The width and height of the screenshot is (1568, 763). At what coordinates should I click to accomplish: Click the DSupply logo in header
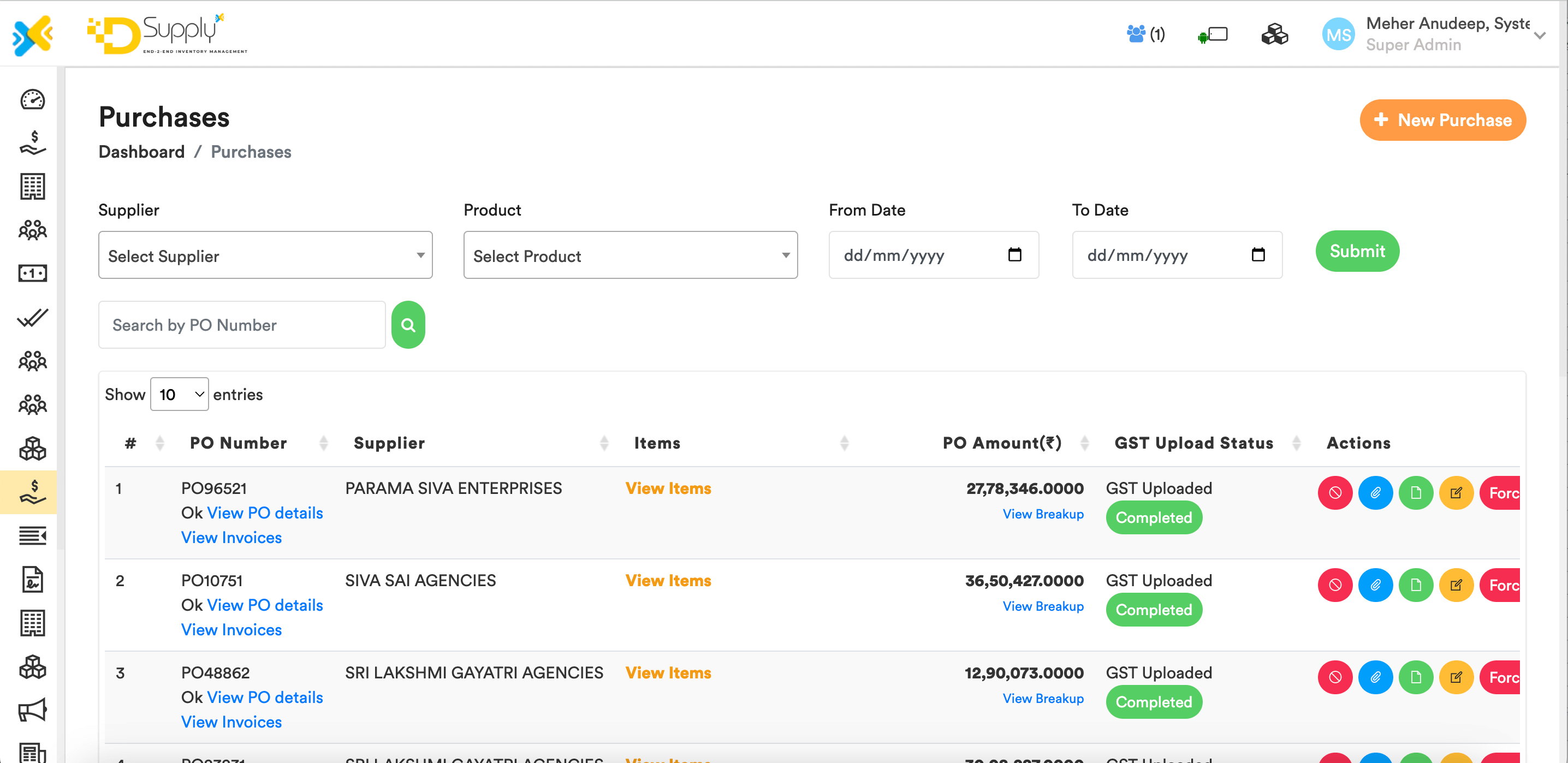[x=168, y=34]
